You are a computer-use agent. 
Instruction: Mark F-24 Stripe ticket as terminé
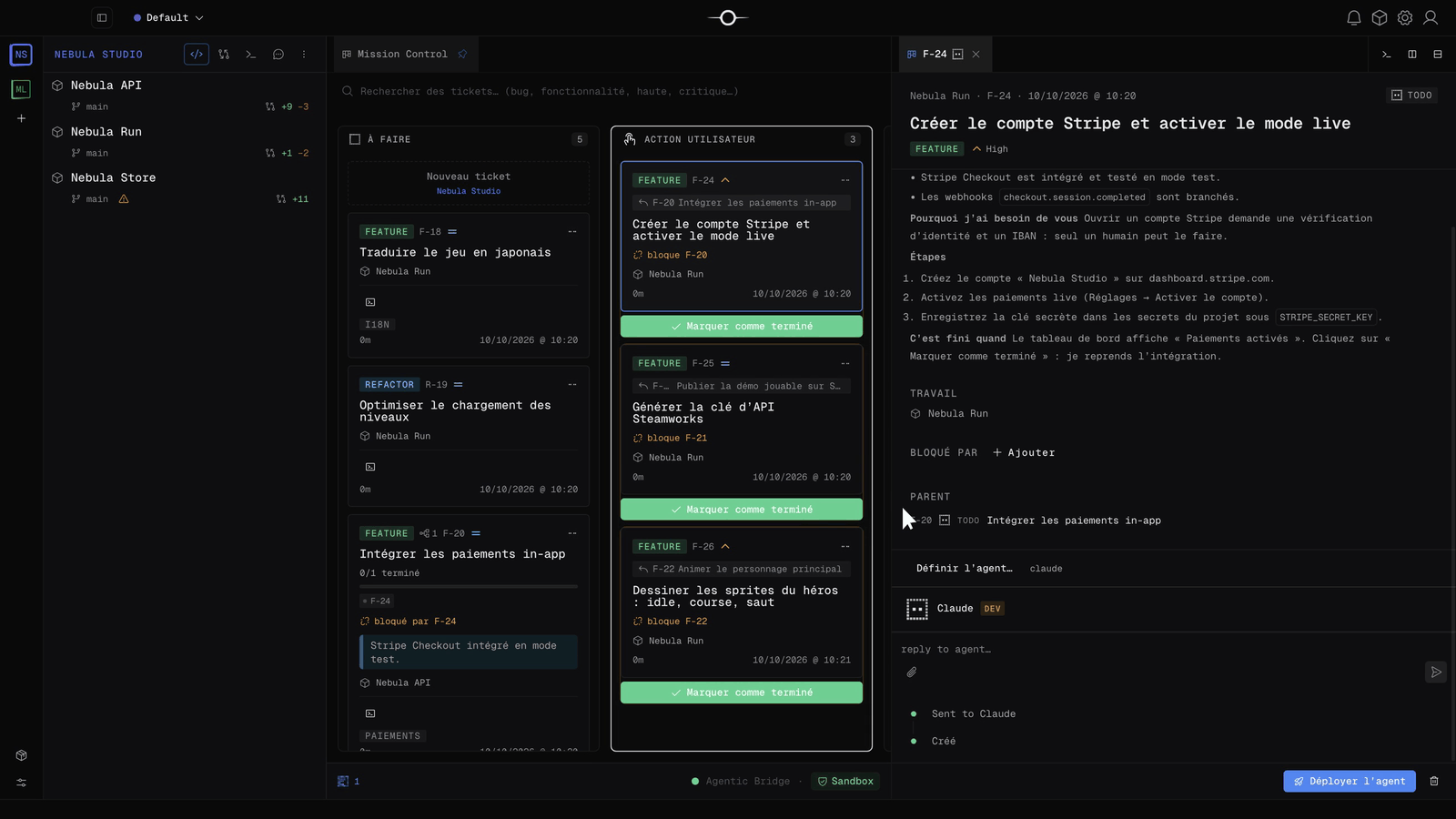click(742, 327)
